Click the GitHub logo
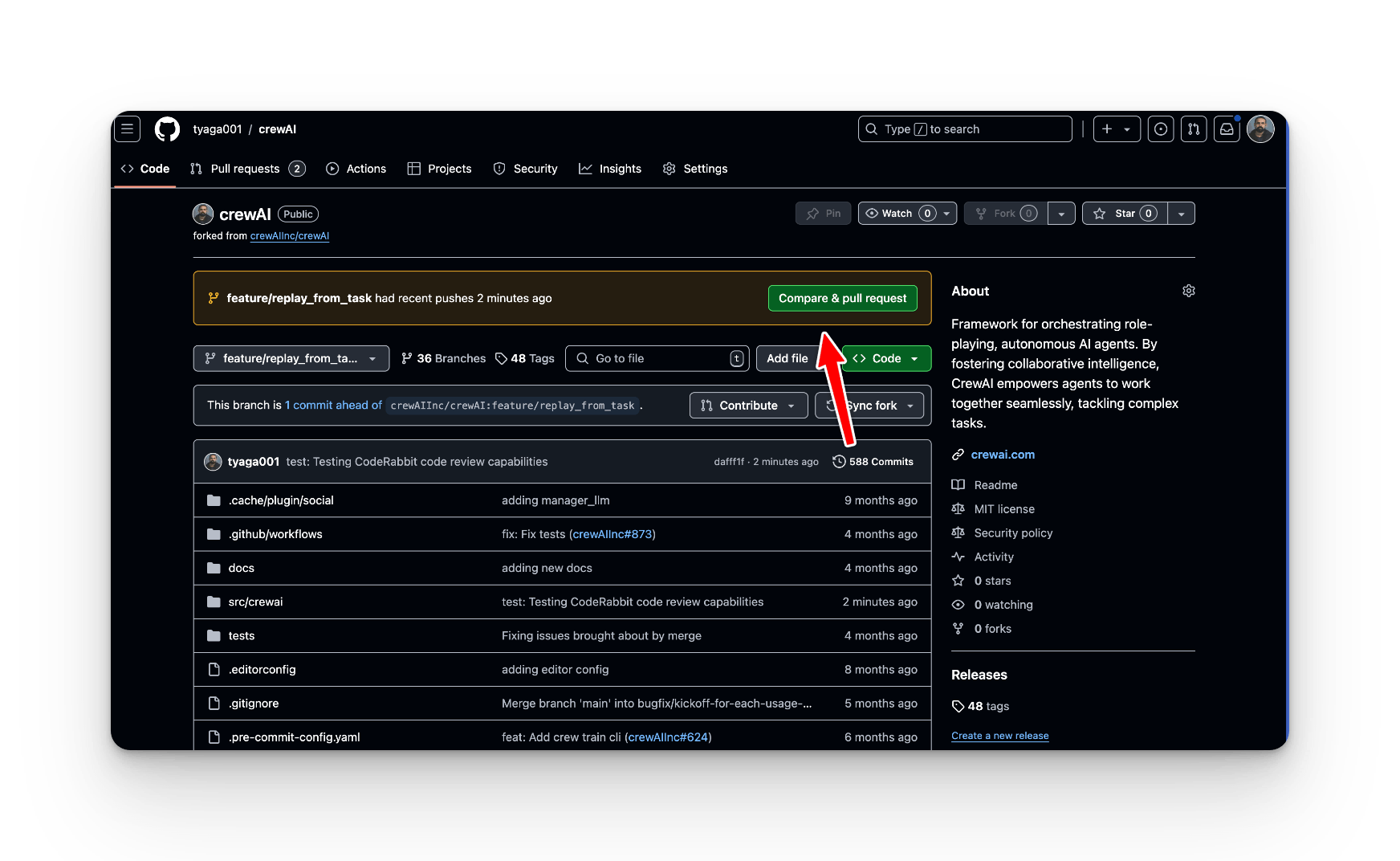This screenshot has height=861, width=1400. (167, 129)
